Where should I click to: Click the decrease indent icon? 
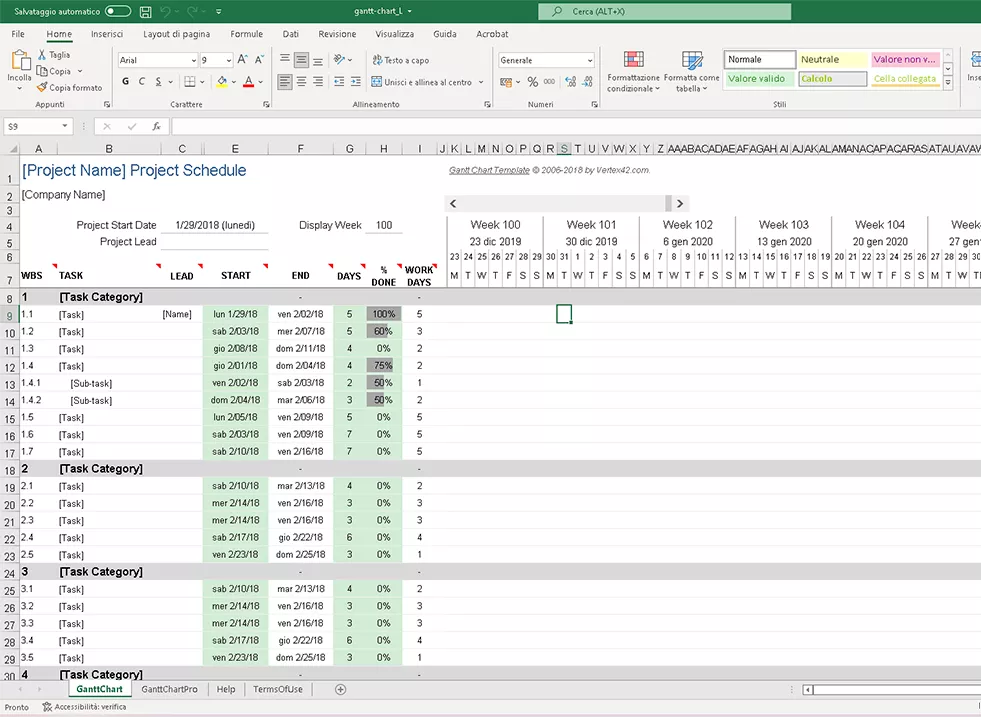coord(339,82)
